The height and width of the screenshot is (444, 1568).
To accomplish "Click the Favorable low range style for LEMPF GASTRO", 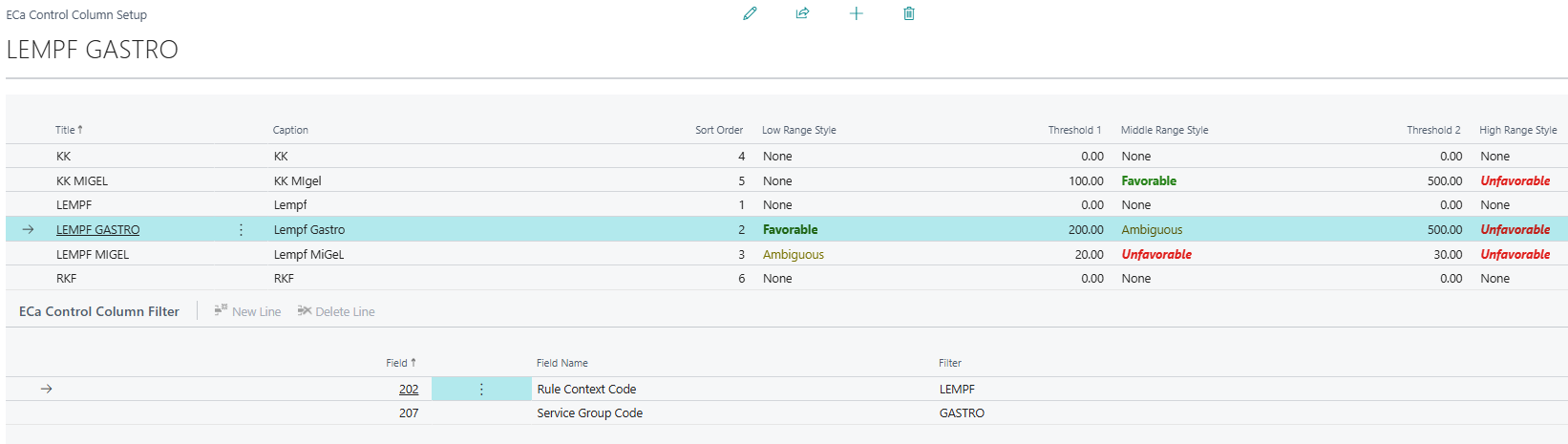I will tap(790, 230).
